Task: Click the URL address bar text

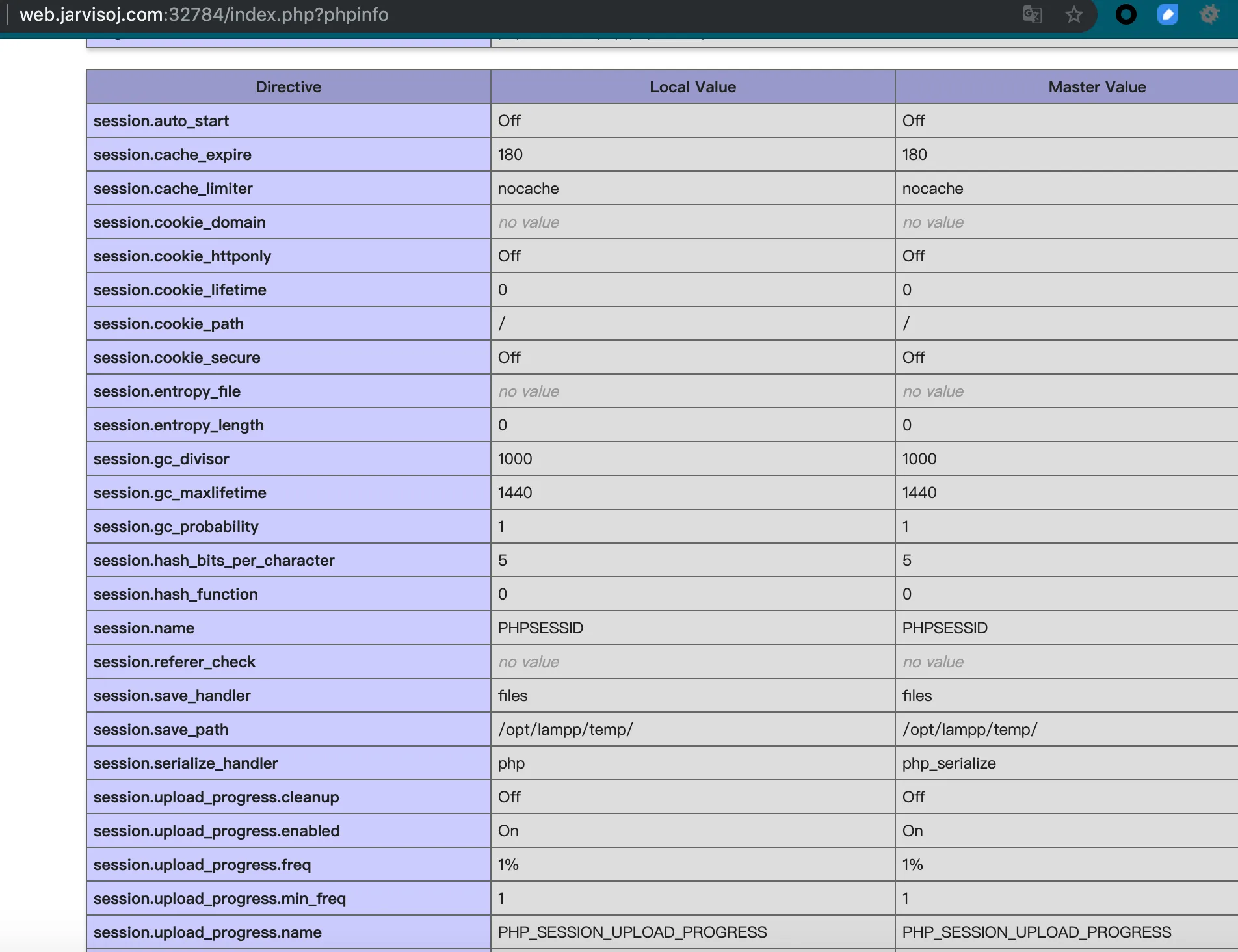Action: [204, 14]
